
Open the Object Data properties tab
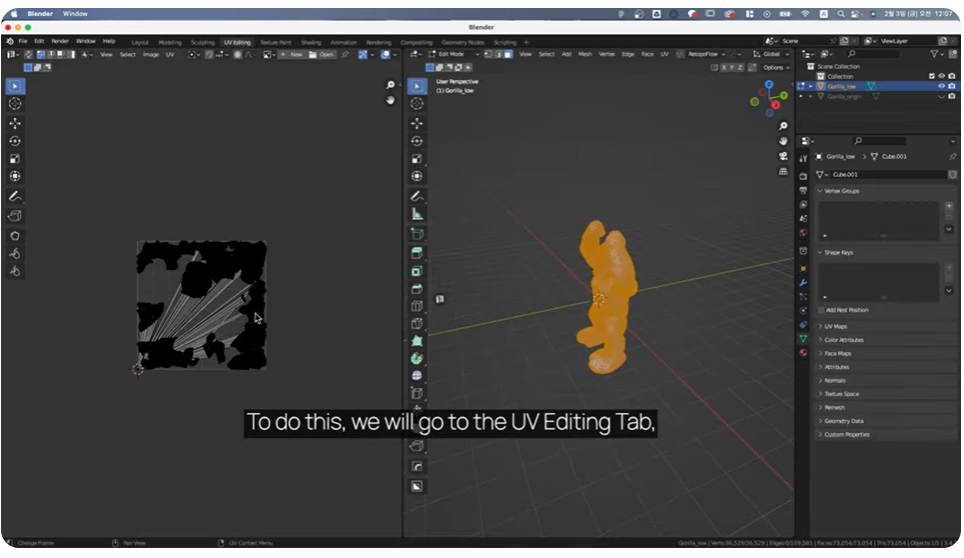point(803,339)
